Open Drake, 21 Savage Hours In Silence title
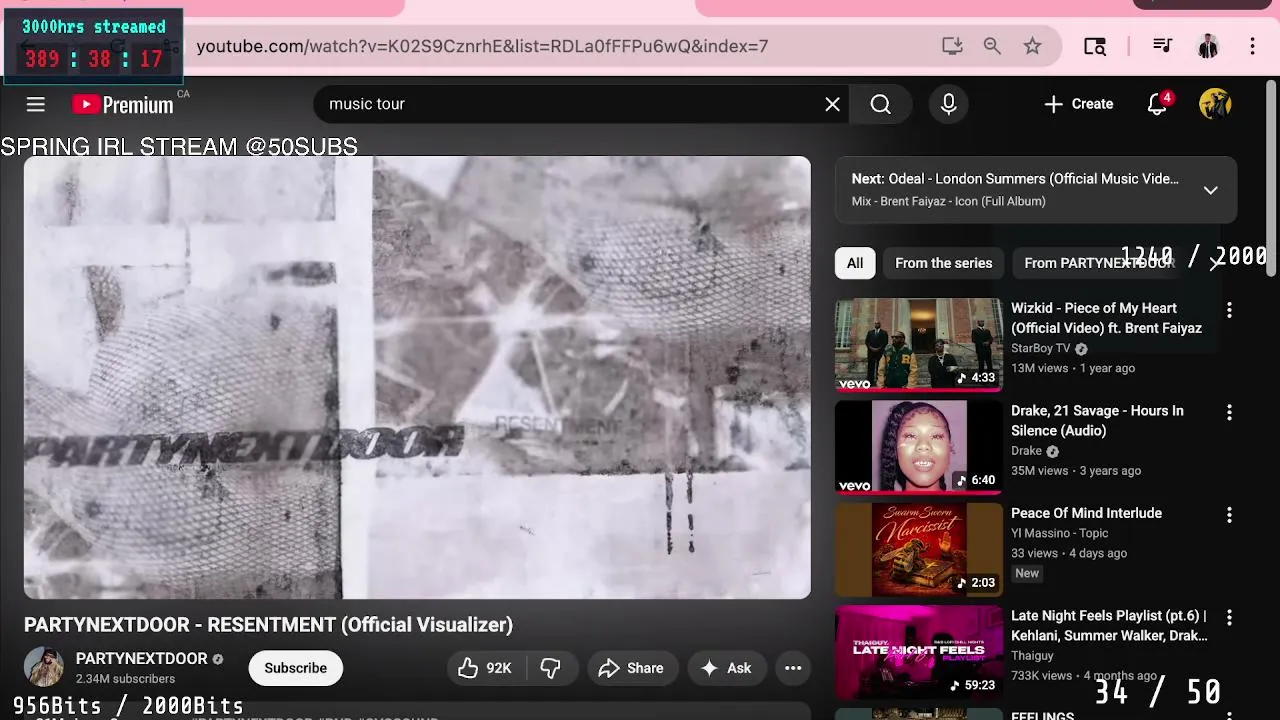 (1097, 420)
